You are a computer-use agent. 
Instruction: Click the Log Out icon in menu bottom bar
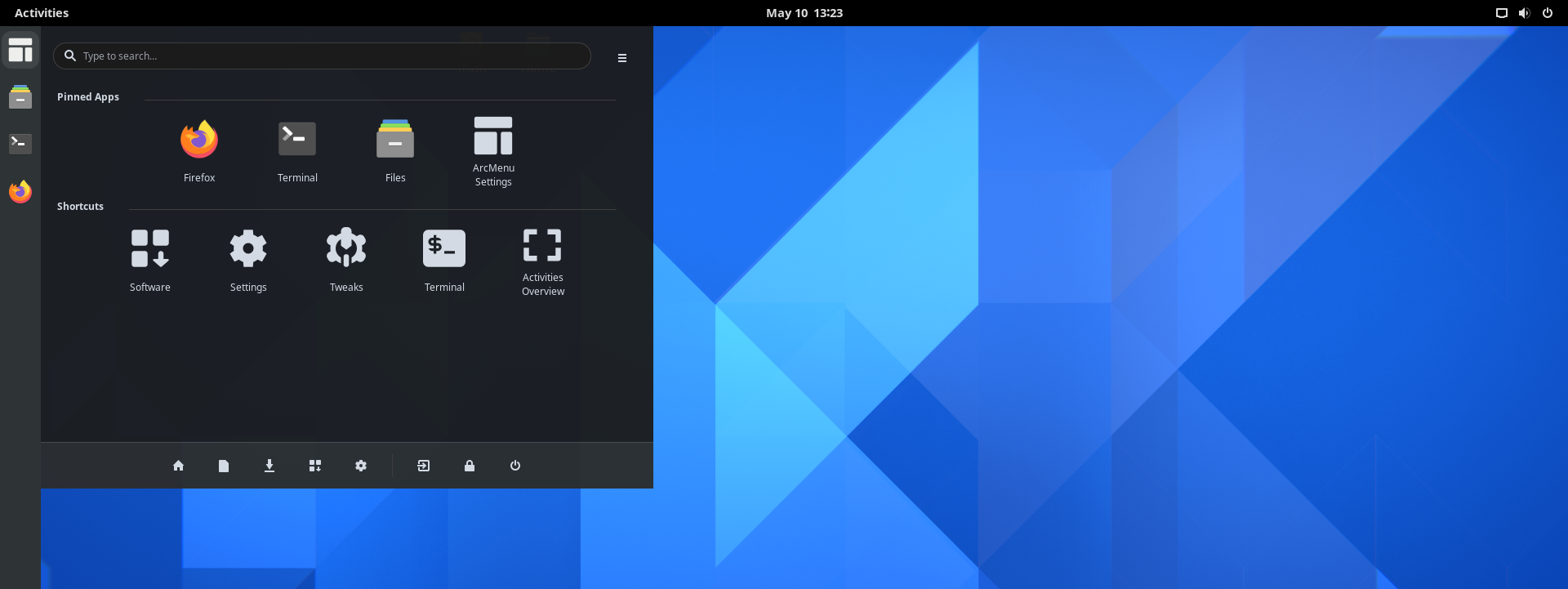[424, 466]
